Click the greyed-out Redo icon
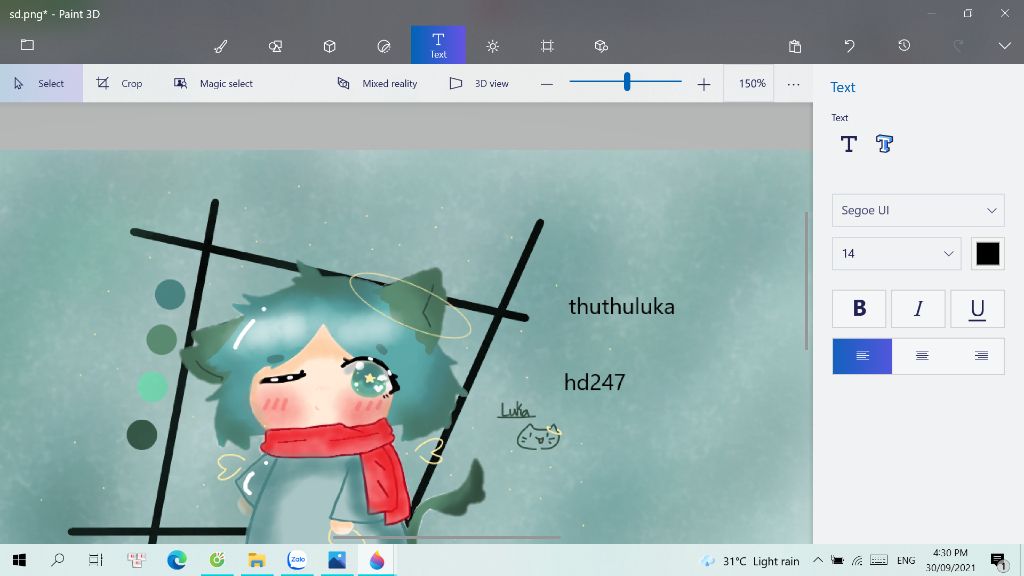 pyautogui.click(x=958, y=46)
